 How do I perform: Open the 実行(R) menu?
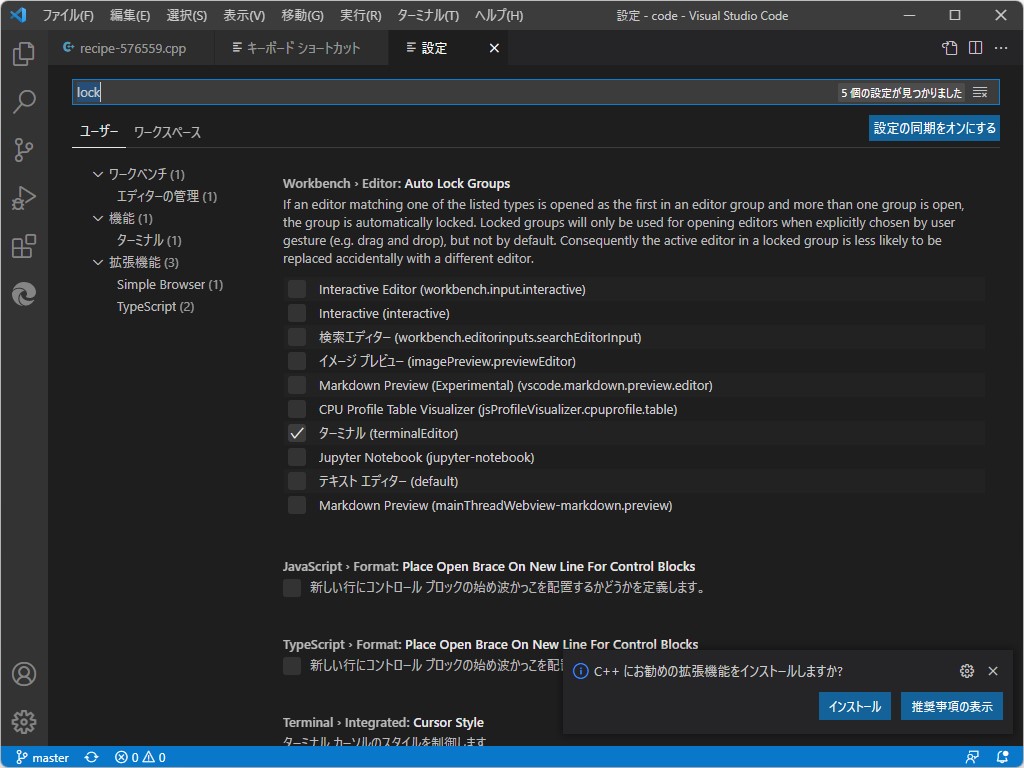click(360, 15)
